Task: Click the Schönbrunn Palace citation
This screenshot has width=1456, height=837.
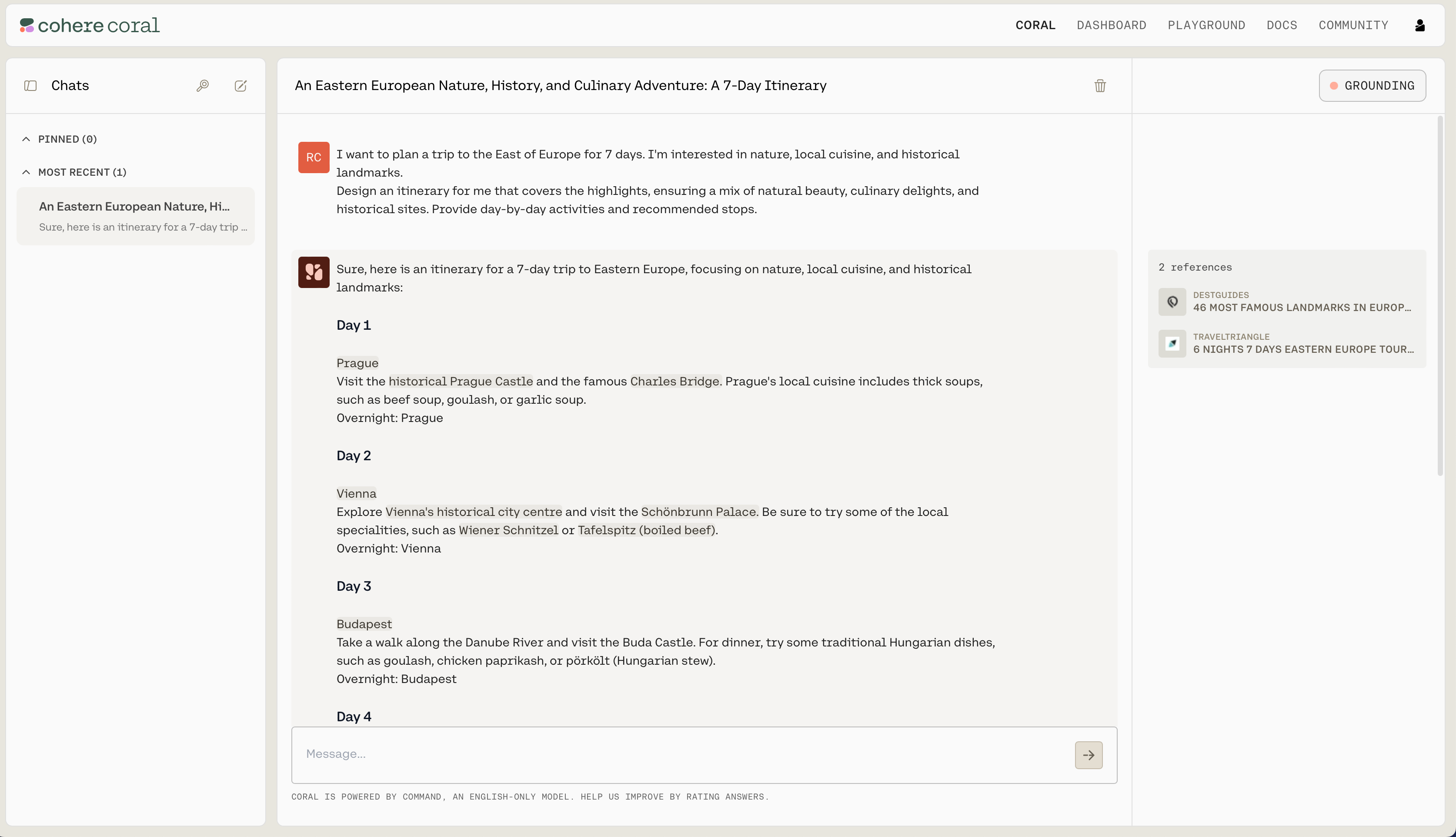Action: 699,512
